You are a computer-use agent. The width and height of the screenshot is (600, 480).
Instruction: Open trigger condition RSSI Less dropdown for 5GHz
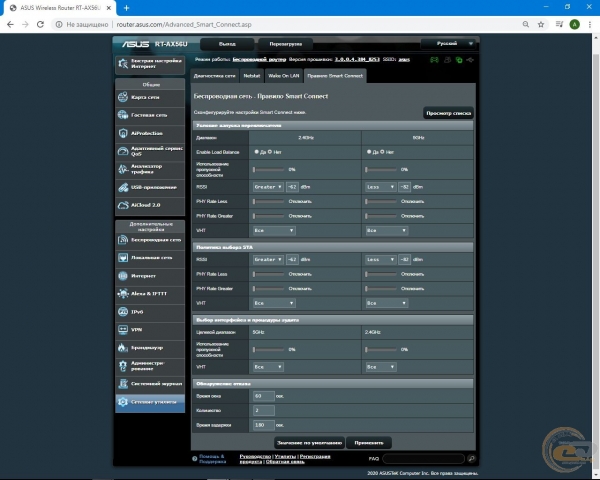click(x=381, y=187)
